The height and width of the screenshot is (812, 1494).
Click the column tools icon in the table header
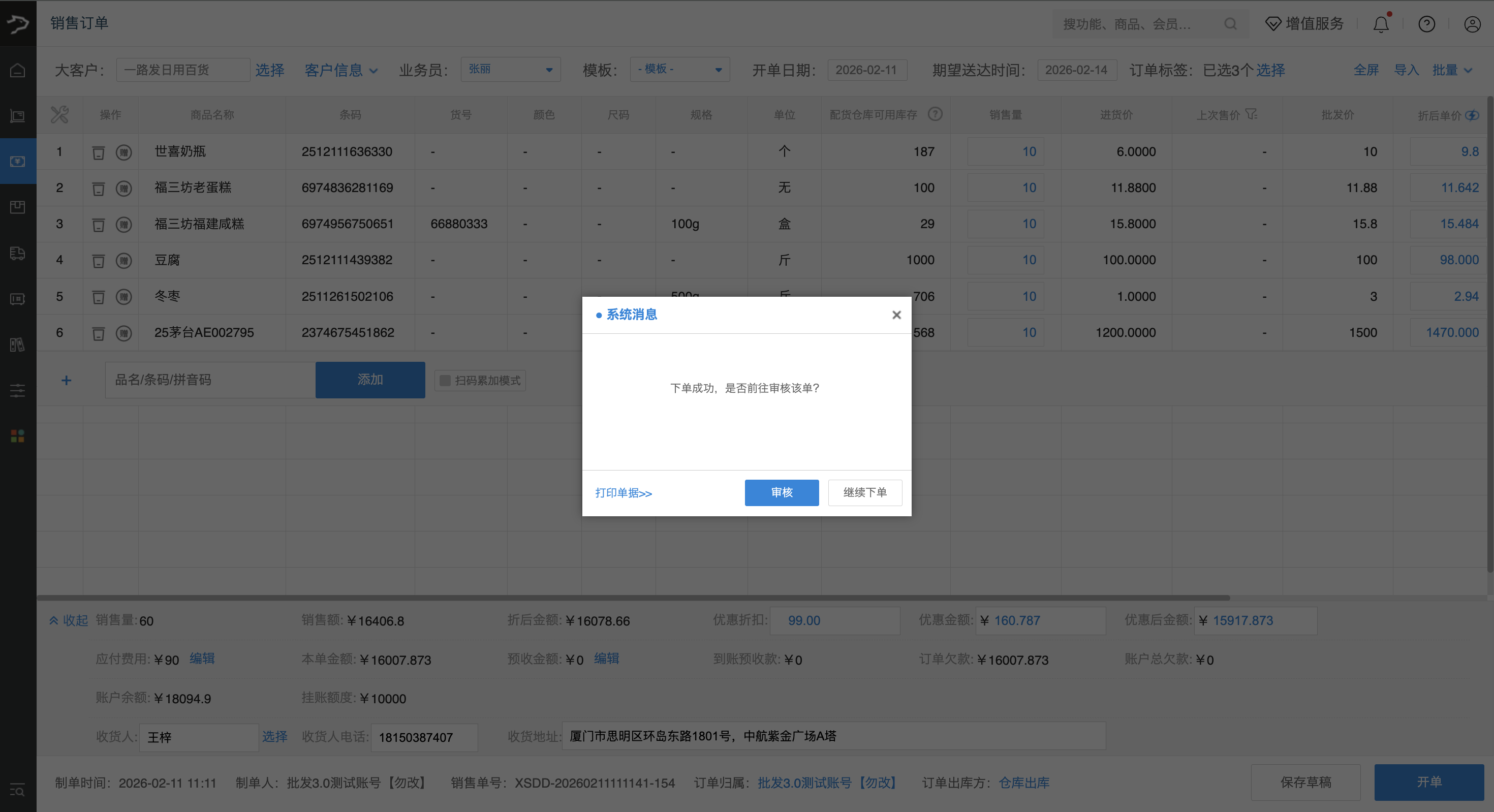[x=59, y=114]
